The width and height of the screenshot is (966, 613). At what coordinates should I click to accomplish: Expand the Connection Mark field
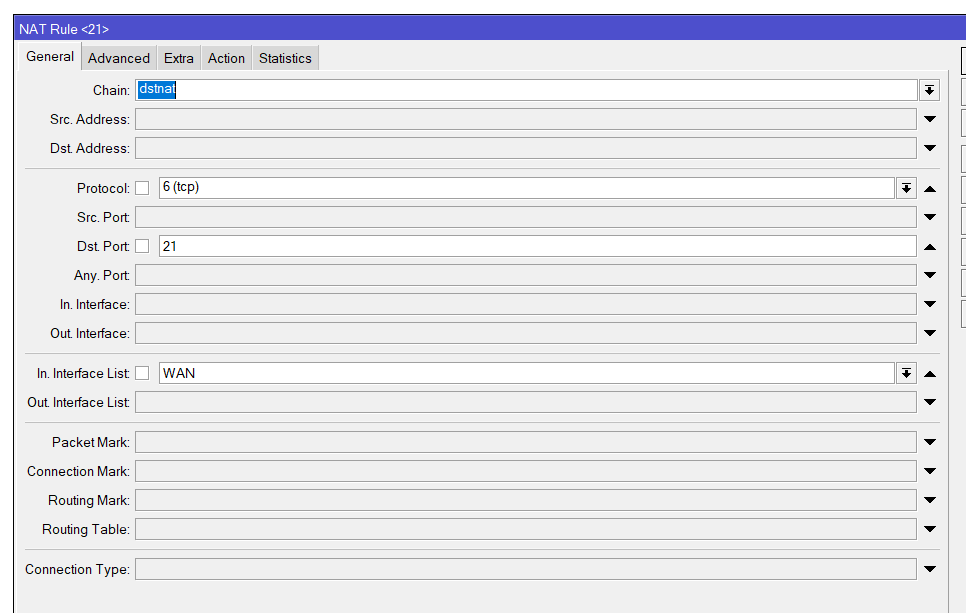pyautogui.click(x=930, y=471)
